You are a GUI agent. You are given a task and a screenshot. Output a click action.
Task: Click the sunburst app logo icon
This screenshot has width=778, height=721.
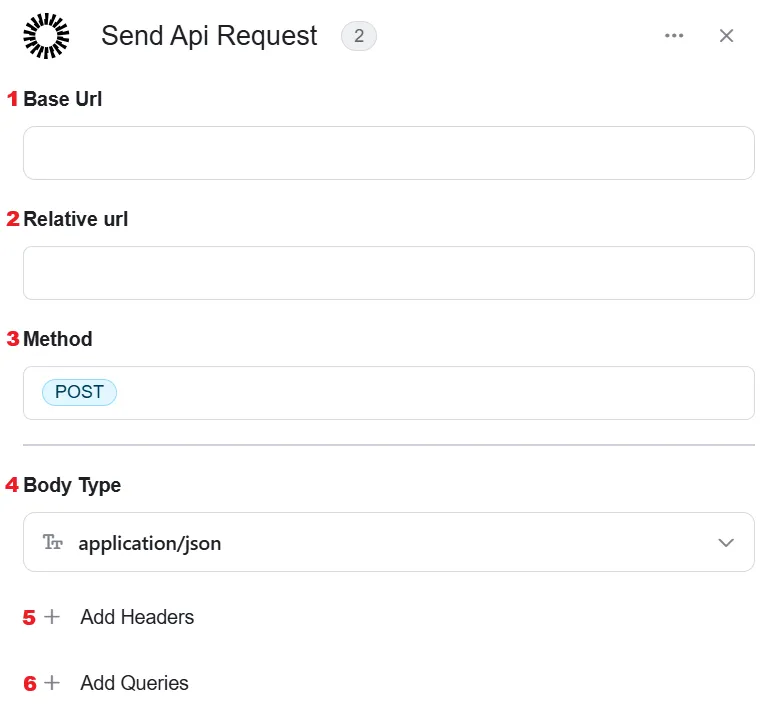pyautogui.click(x=46, y=36)
